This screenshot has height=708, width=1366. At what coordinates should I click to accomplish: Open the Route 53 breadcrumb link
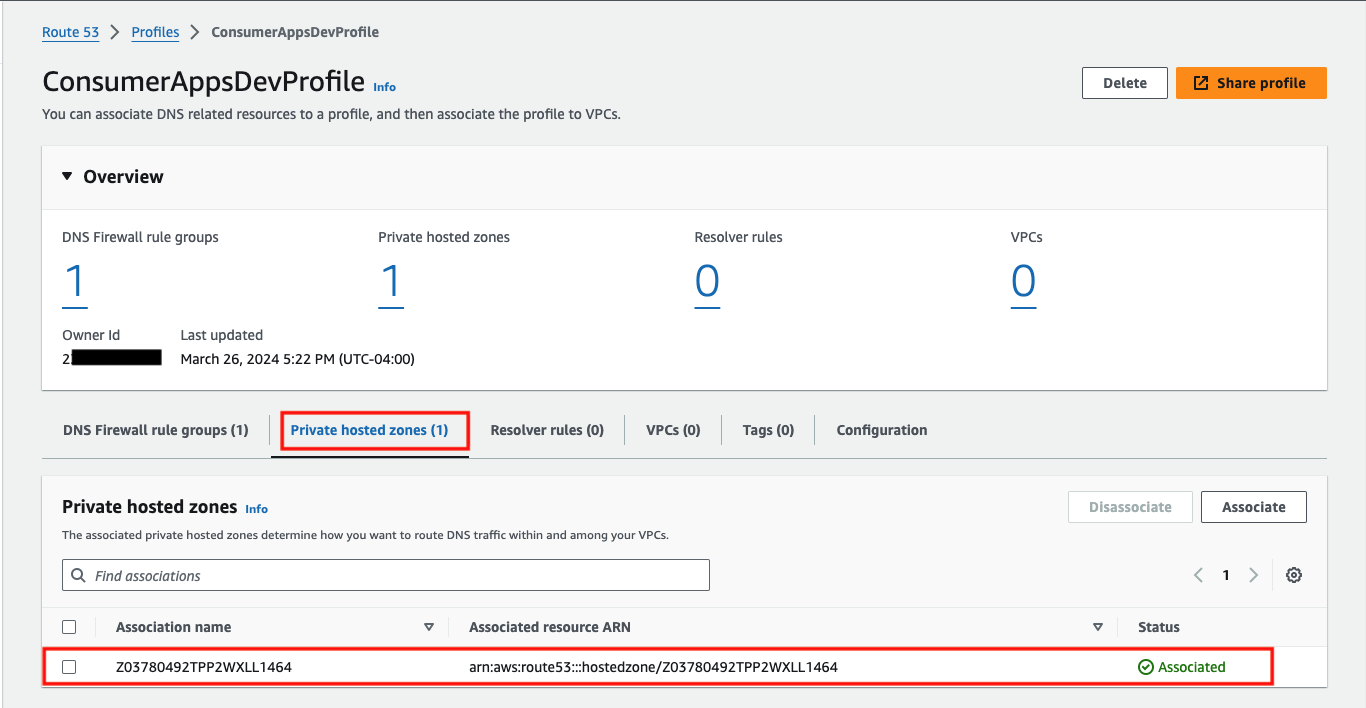[x=70, y=32]
